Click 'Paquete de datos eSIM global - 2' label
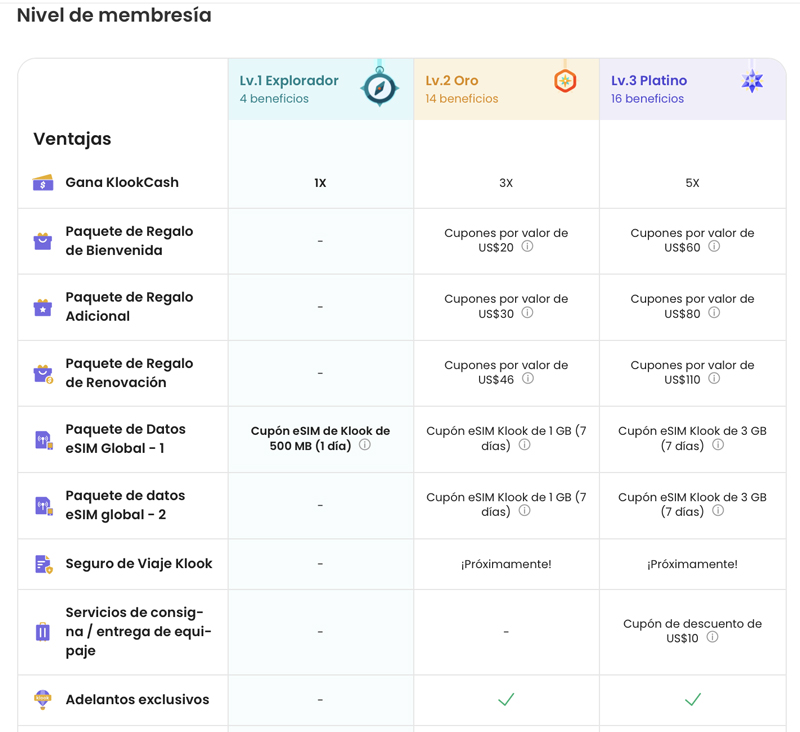 [x=125, y=505]
